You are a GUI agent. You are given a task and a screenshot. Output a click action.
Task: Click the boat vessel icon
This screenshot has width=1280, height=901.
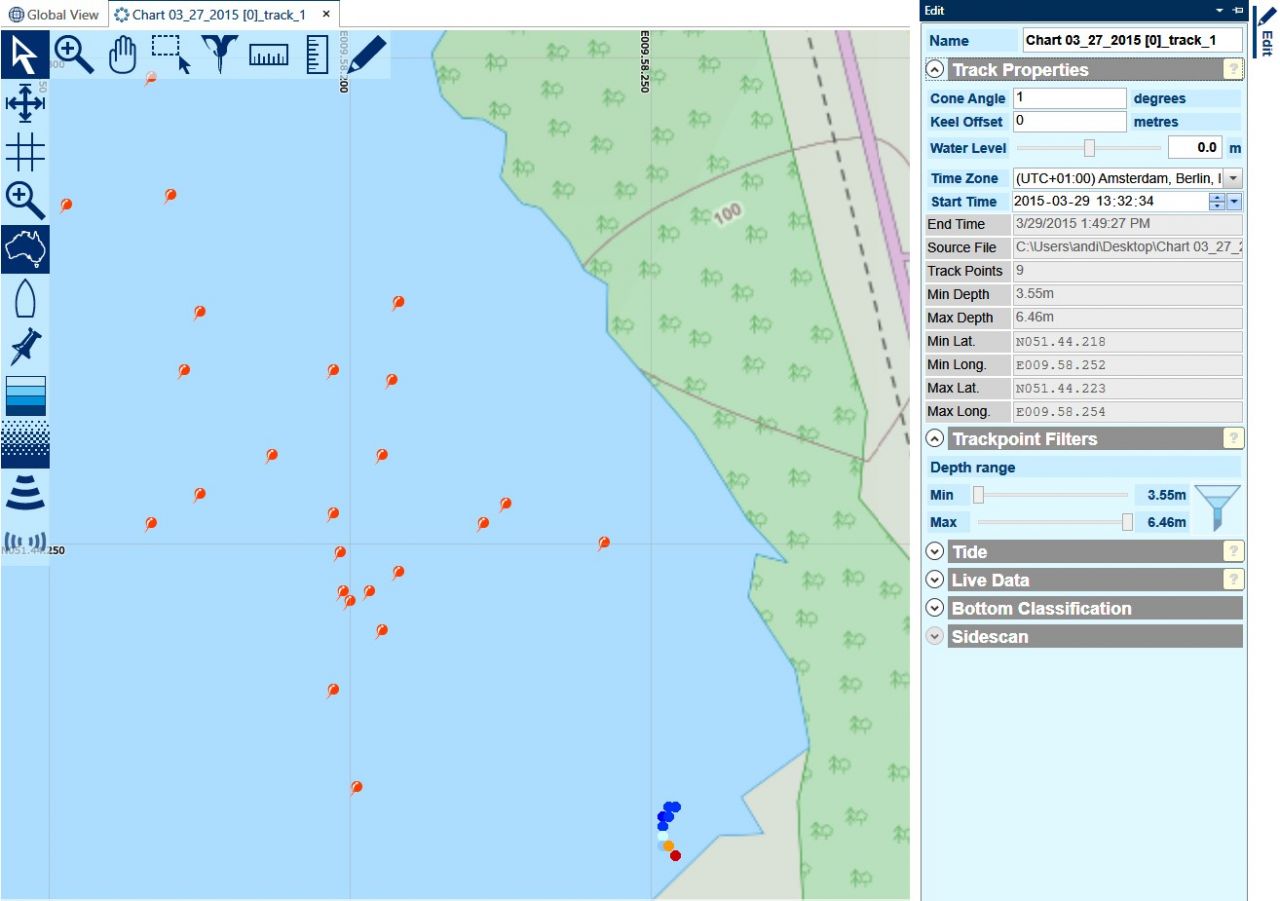tap(25, 299)
